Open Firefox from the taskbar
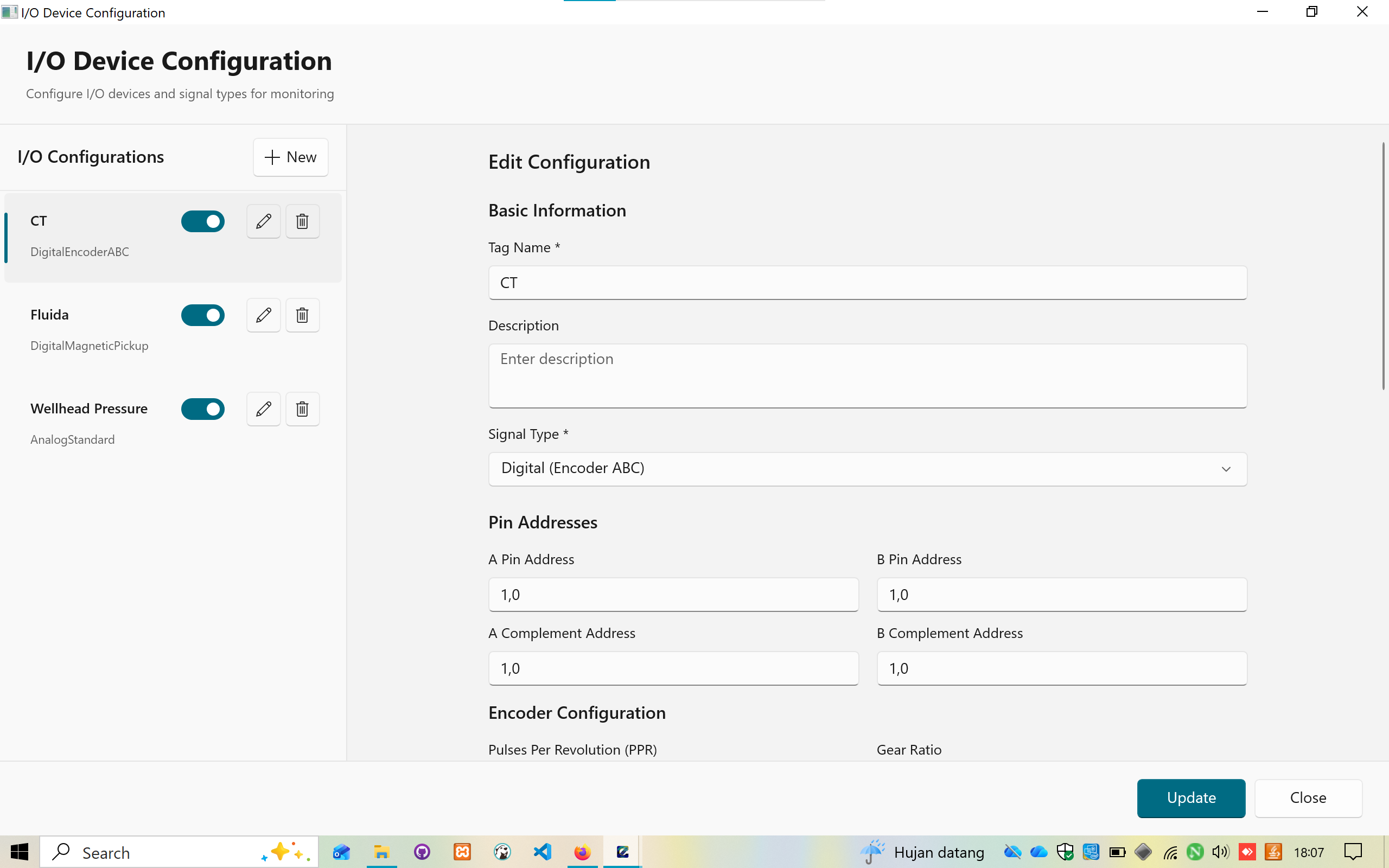Viewport: 1389px width, 868px height. click(582, 852)
